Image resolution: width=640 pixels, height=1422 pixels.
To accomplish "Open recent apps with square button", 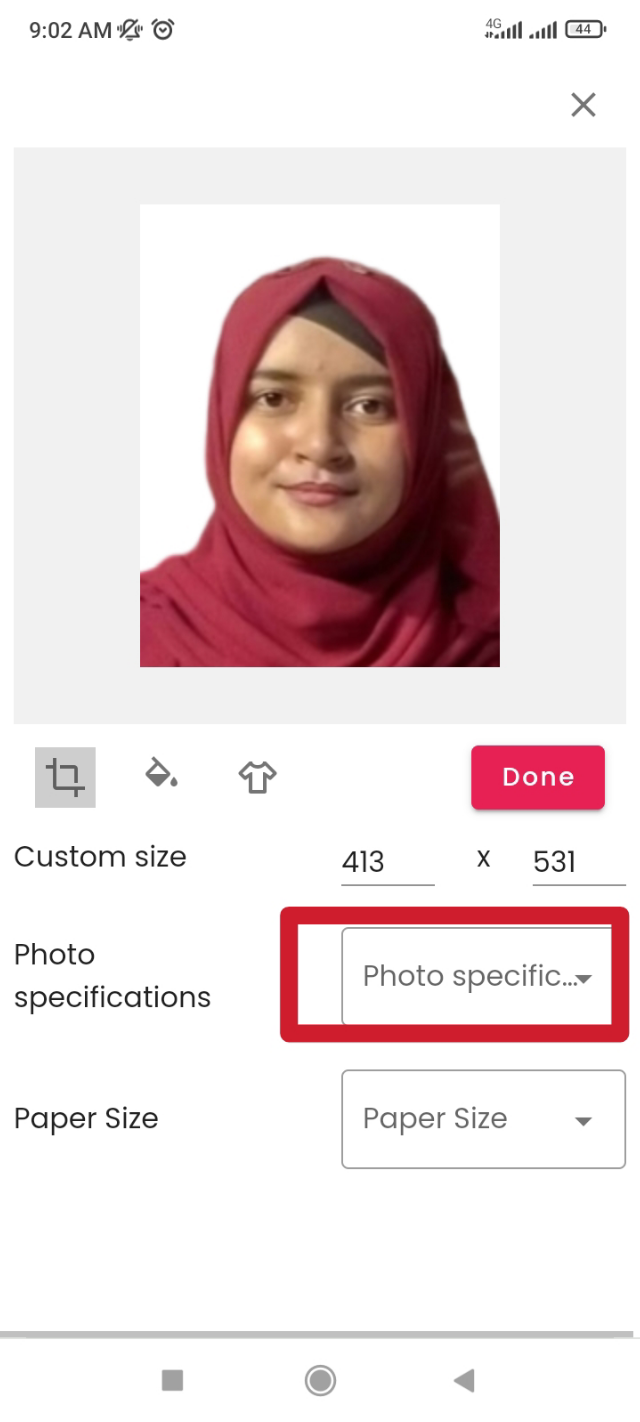I will pyautogui.click(x=172, y=1381).
